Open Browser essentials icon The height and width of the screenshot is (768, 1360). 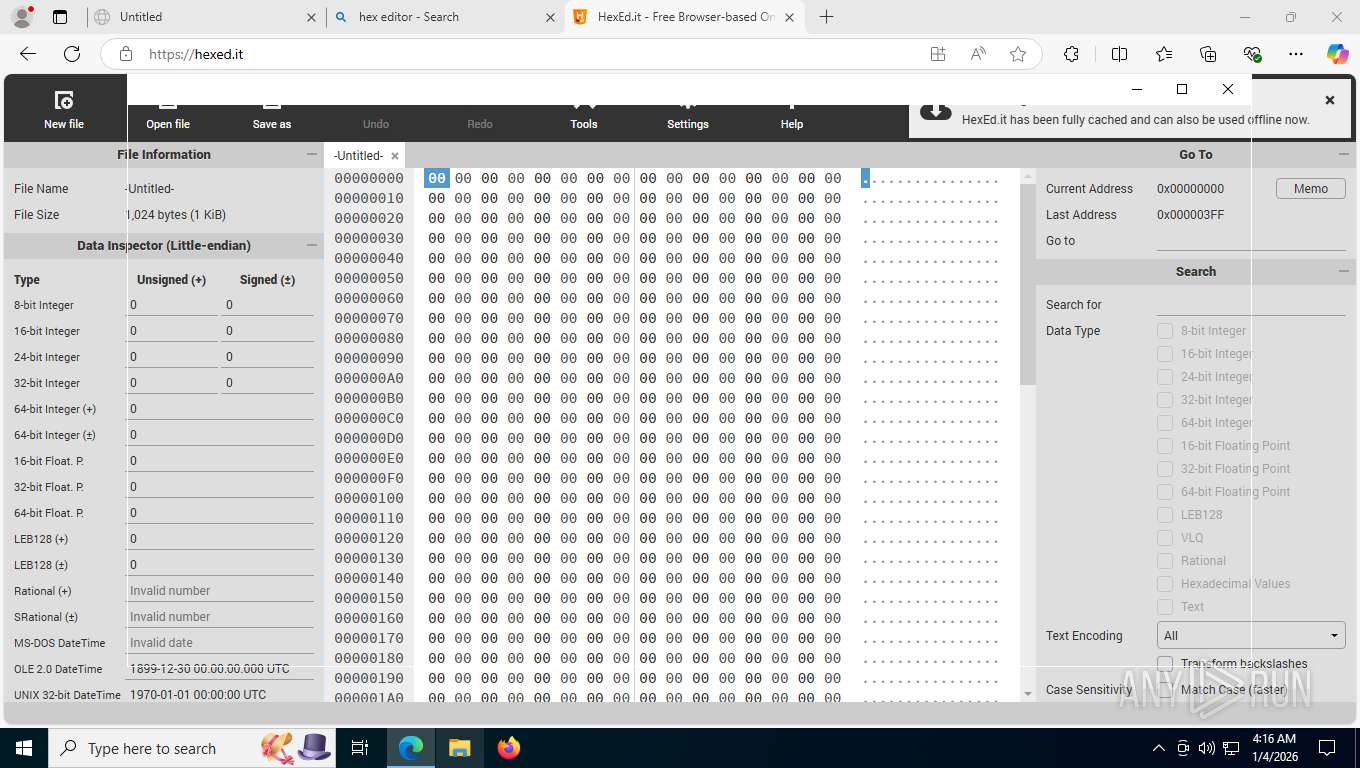pos(1252,54)
